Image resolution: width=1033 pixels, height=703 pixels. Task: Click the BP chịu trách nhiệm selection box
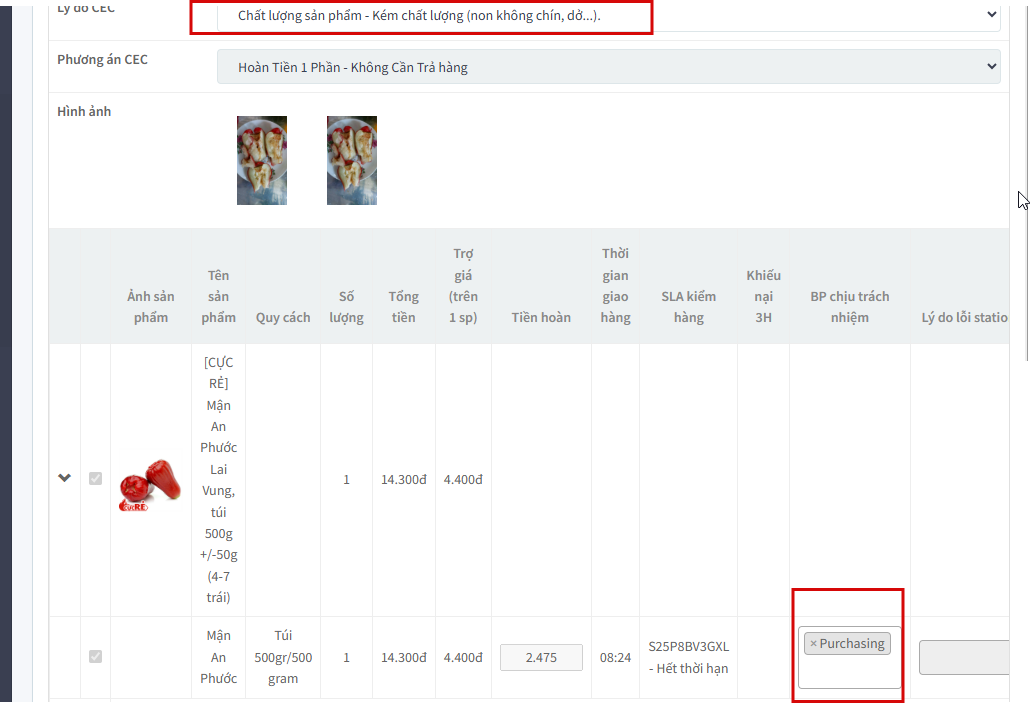[x=849, y=657]
